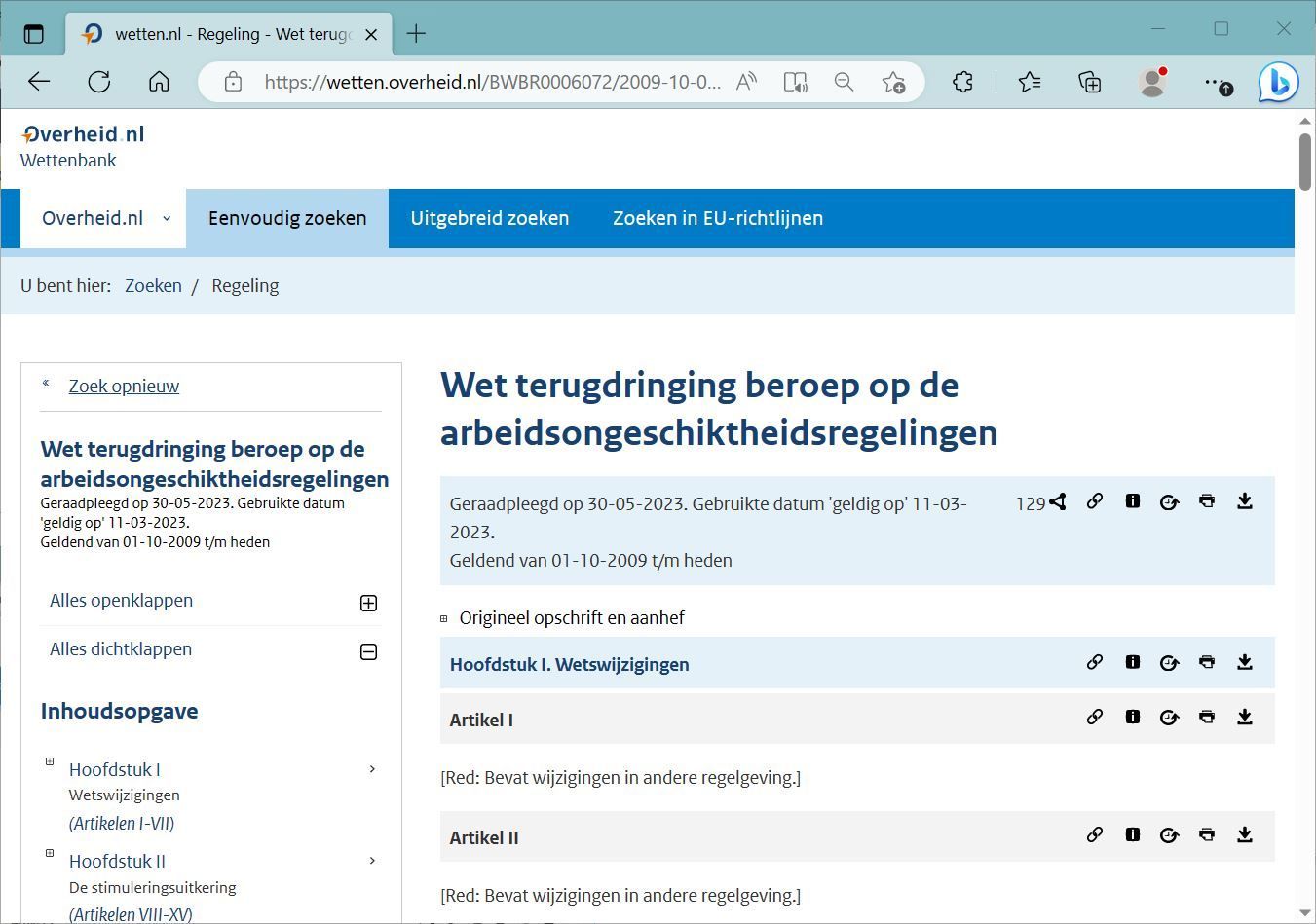Download Artikel II
Screen dimensions: 1316x924
1245,834
